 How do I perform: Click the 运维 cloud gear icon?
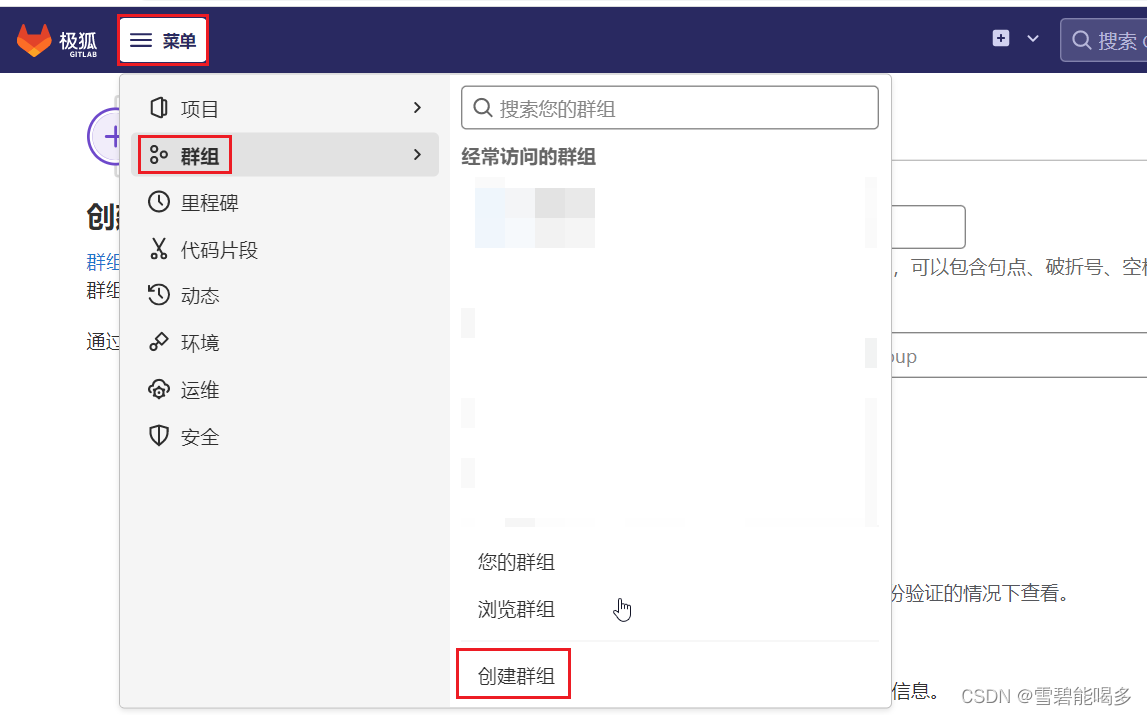click(x=159, y=389)
